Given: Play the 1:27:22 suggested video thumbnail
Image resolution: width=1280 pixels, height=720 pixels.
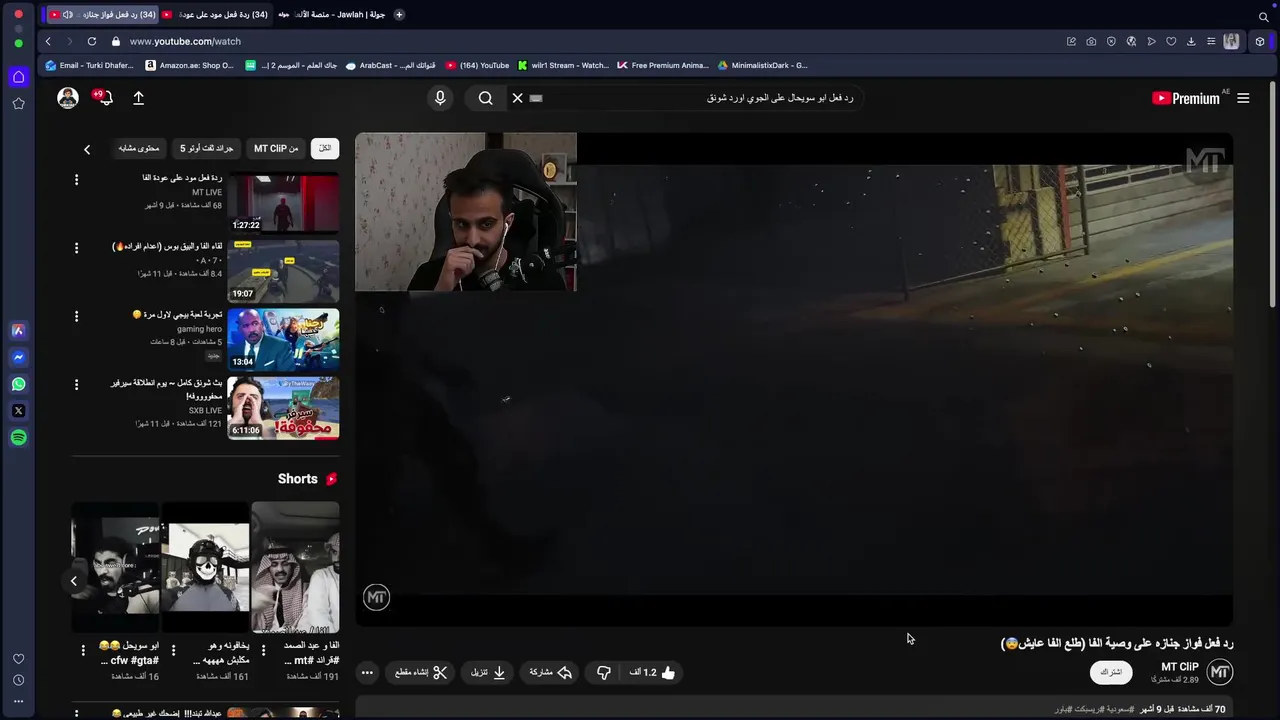Looking at the screenshot, I should click(283, 203).
